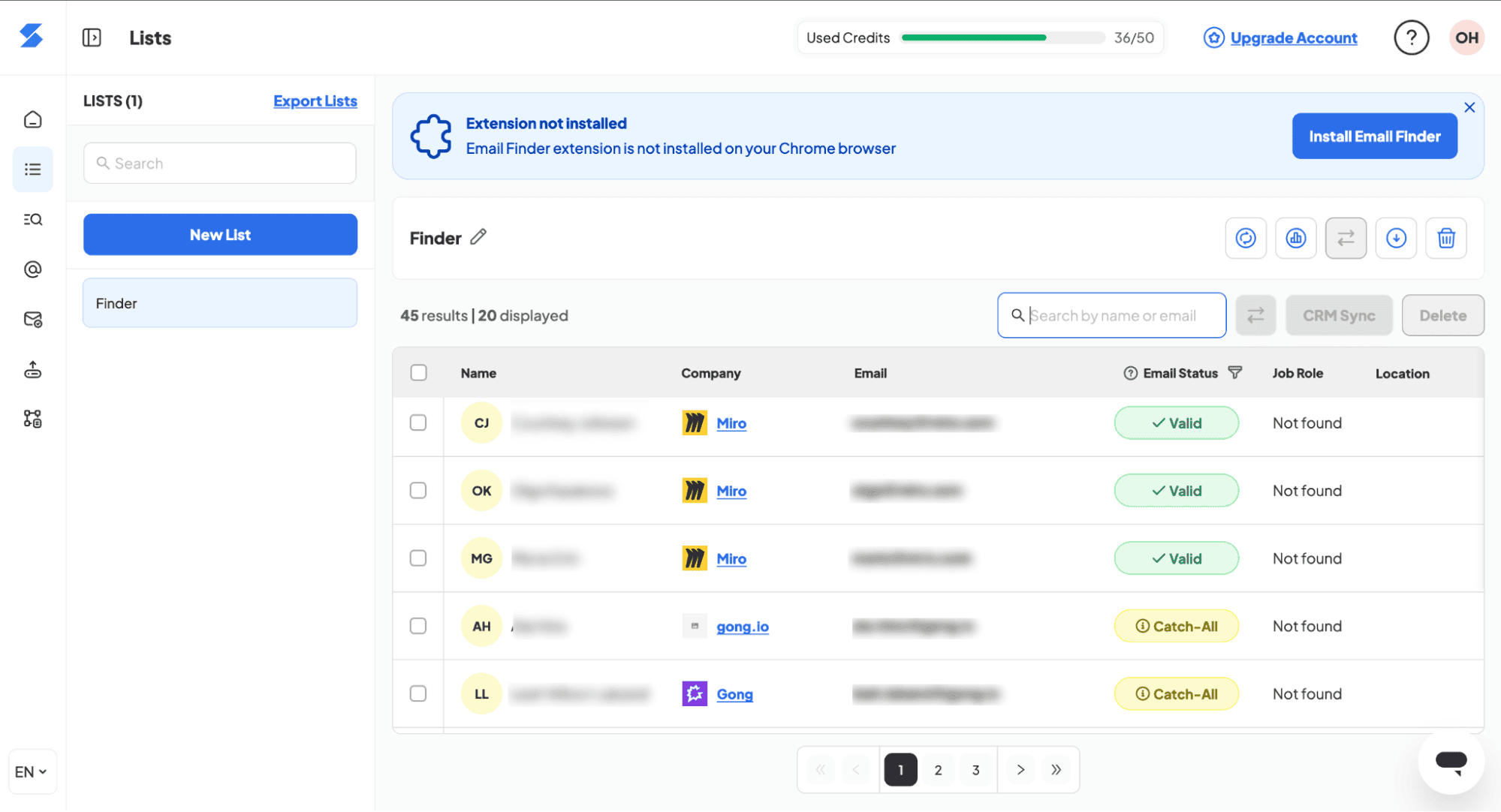Check the OK row checkbox
The height and width of the screenshot is (812, 1501).
[x=418, y=490]
